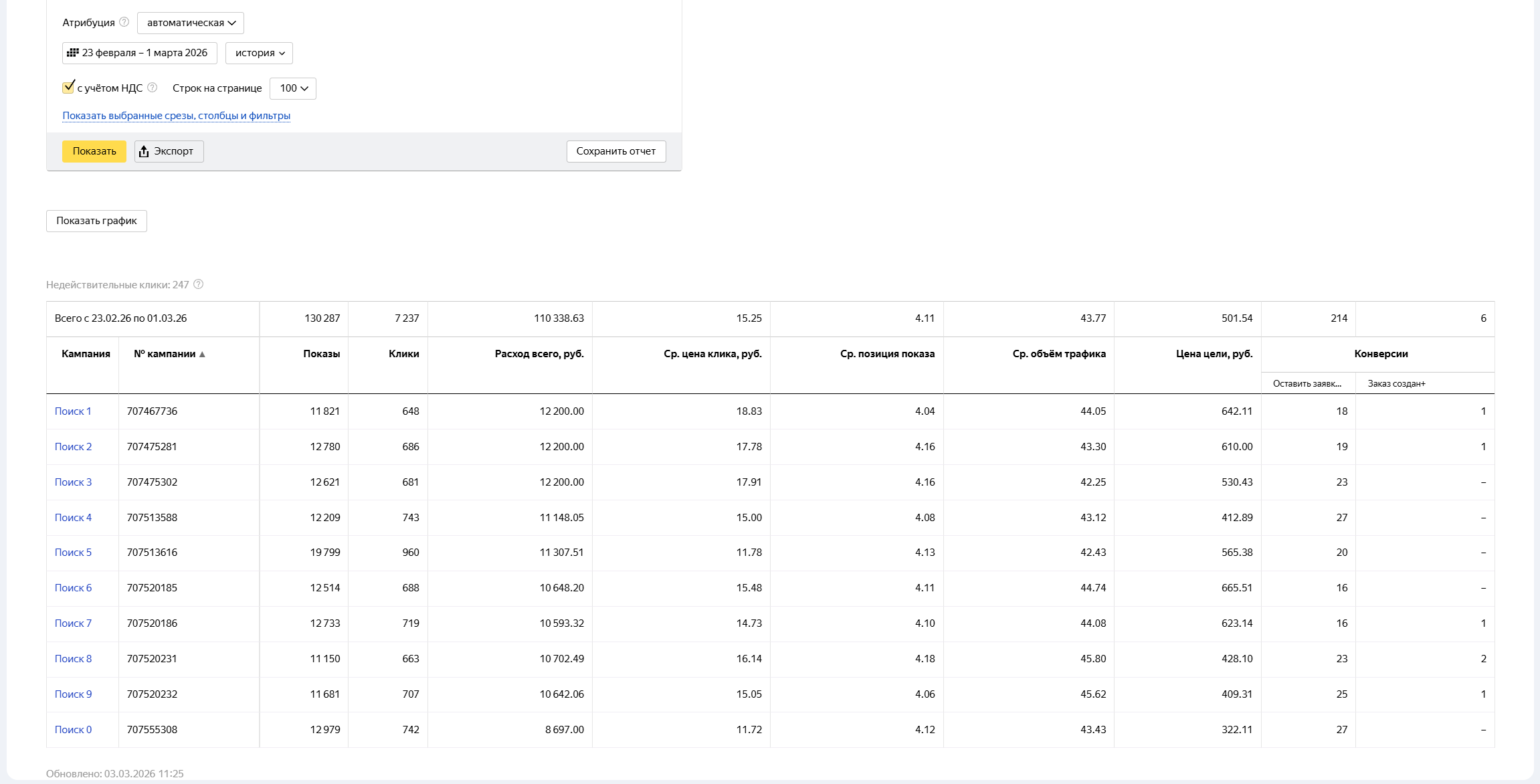
Task: Click help icon next to НДС checkbox
Action: pos(152,88)
